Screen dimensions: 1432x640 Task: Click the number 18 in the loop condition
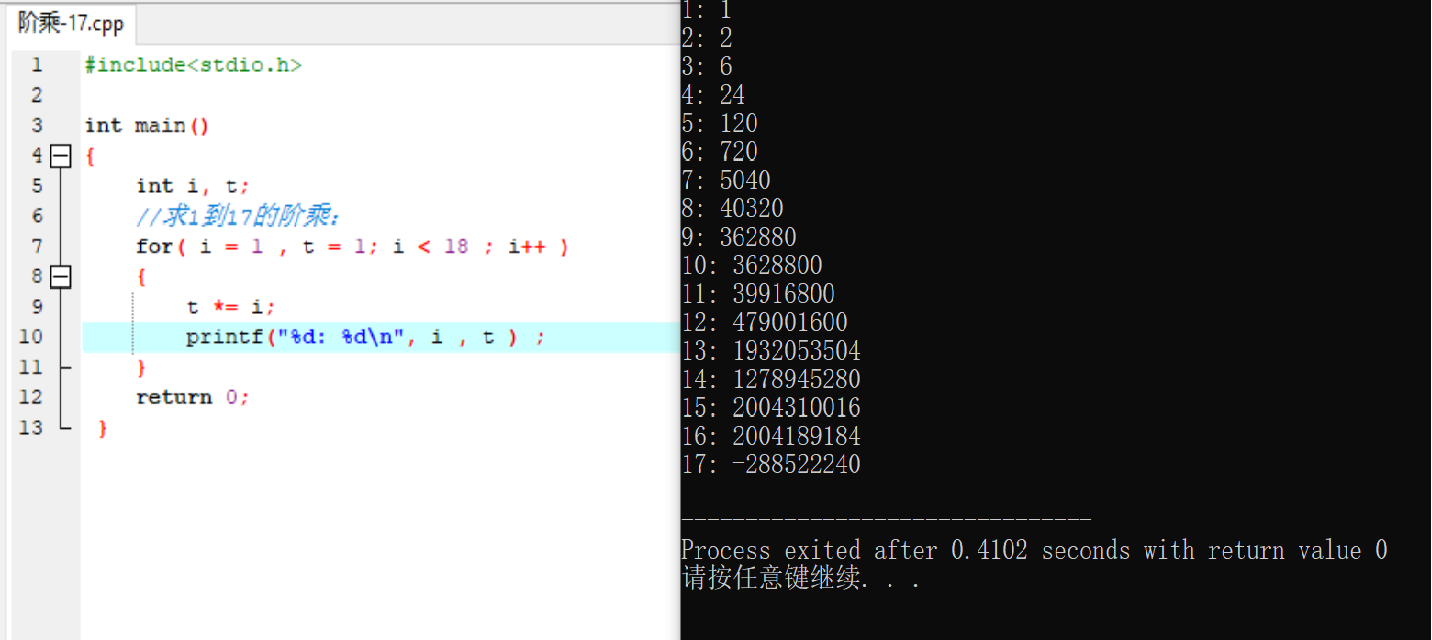(x=456, y=246)
